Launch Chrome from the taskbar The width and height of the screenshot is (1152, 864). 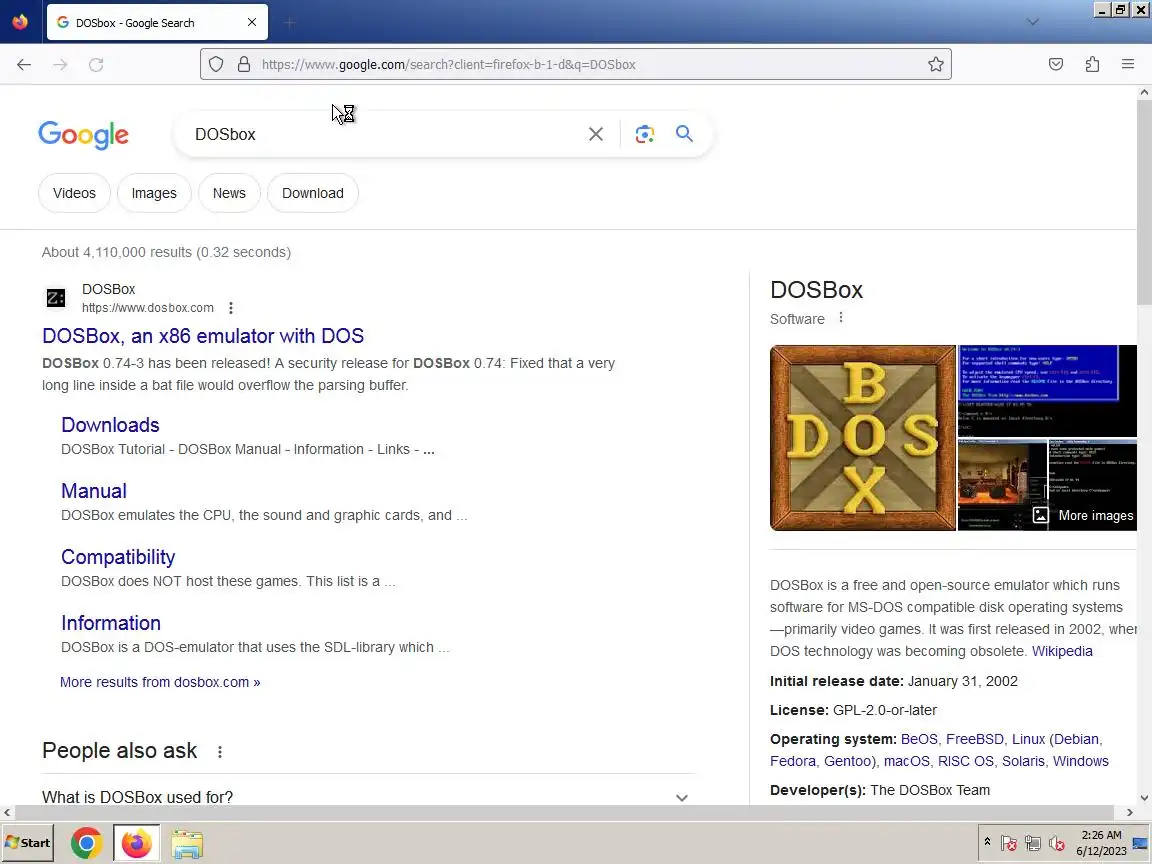click(x=87, y=843)
